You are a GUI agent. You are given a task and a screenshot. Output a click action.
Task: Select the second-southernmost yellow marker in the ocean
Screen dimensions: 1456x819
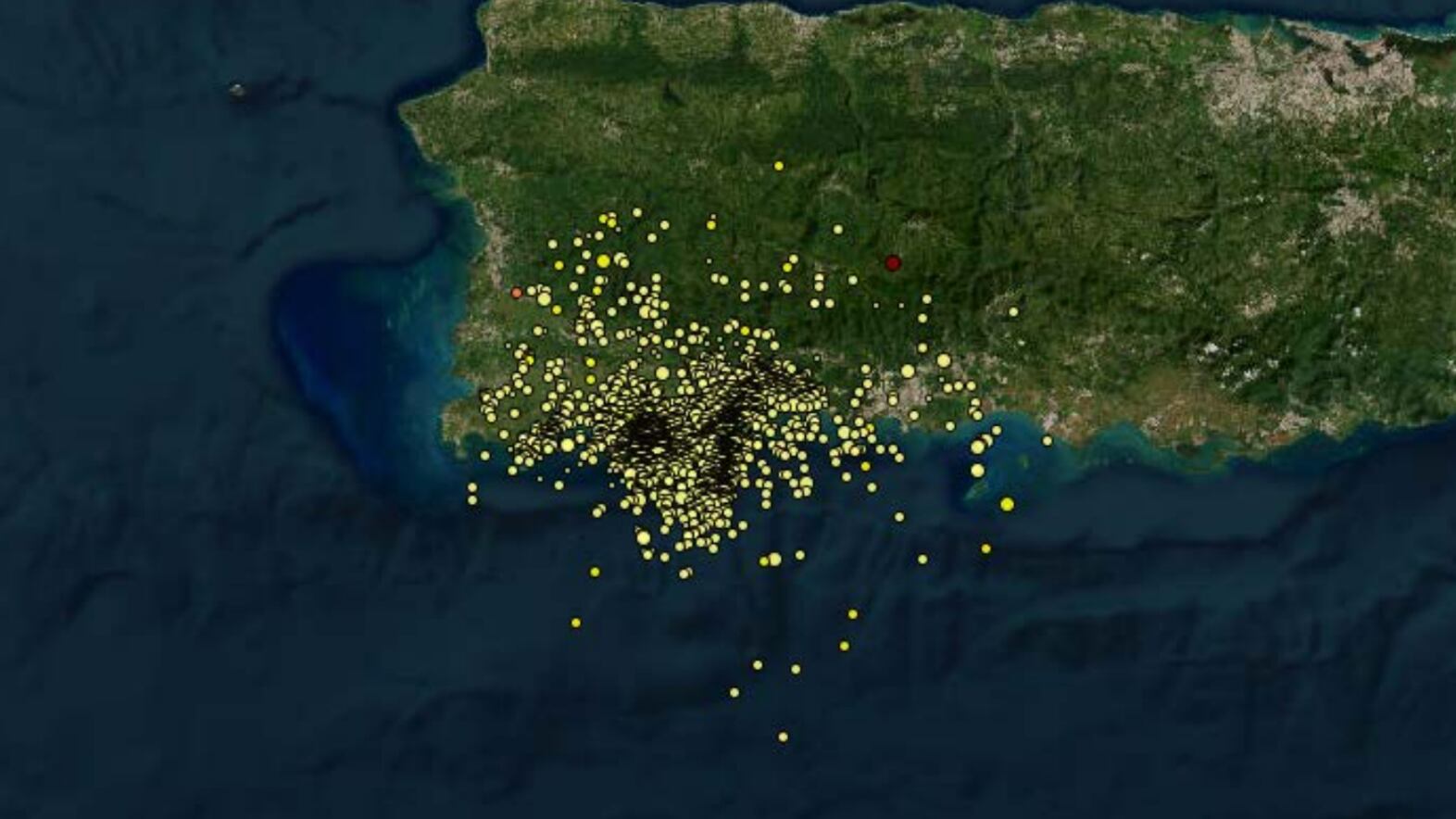[x=734, y=692]
